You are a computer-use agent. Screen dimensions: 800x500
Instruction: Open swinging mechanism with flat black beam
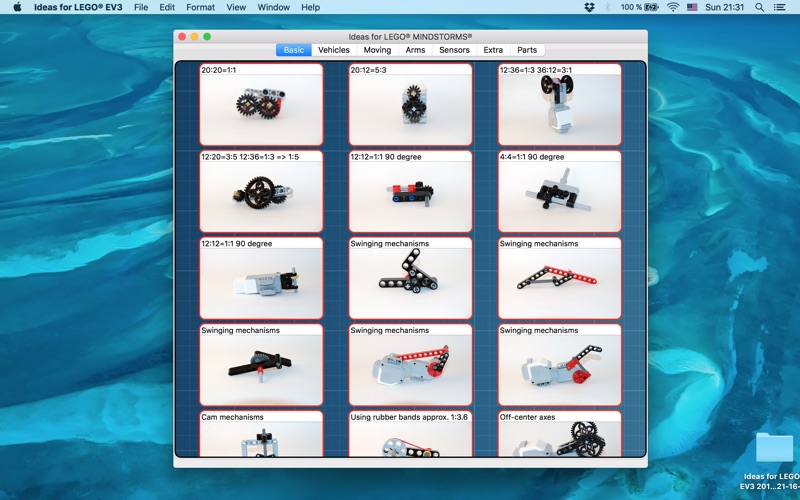coord(261,365)
